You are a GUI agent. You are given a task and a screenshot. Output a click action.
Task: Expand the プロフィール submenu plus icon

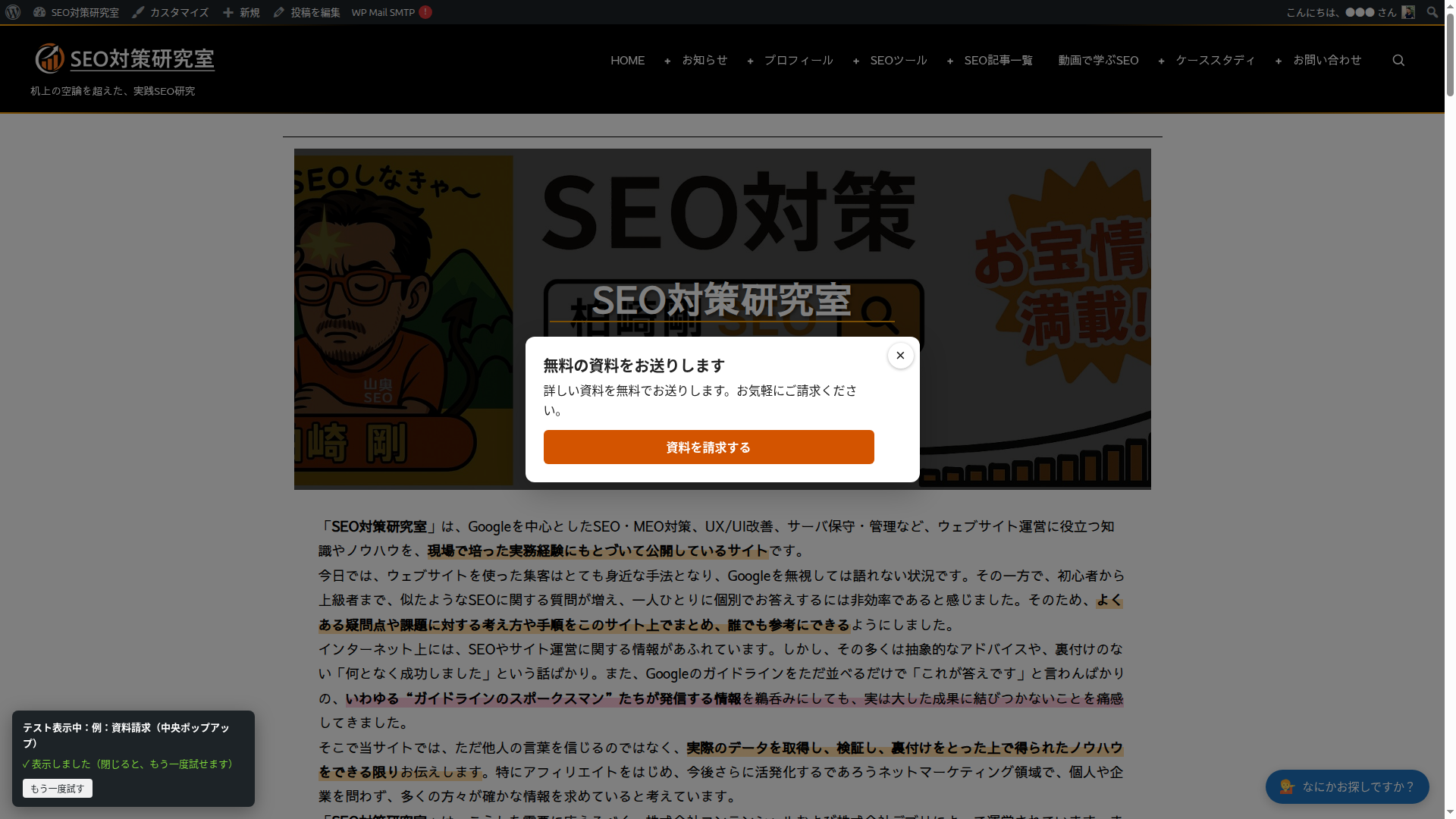coord(750,61)
